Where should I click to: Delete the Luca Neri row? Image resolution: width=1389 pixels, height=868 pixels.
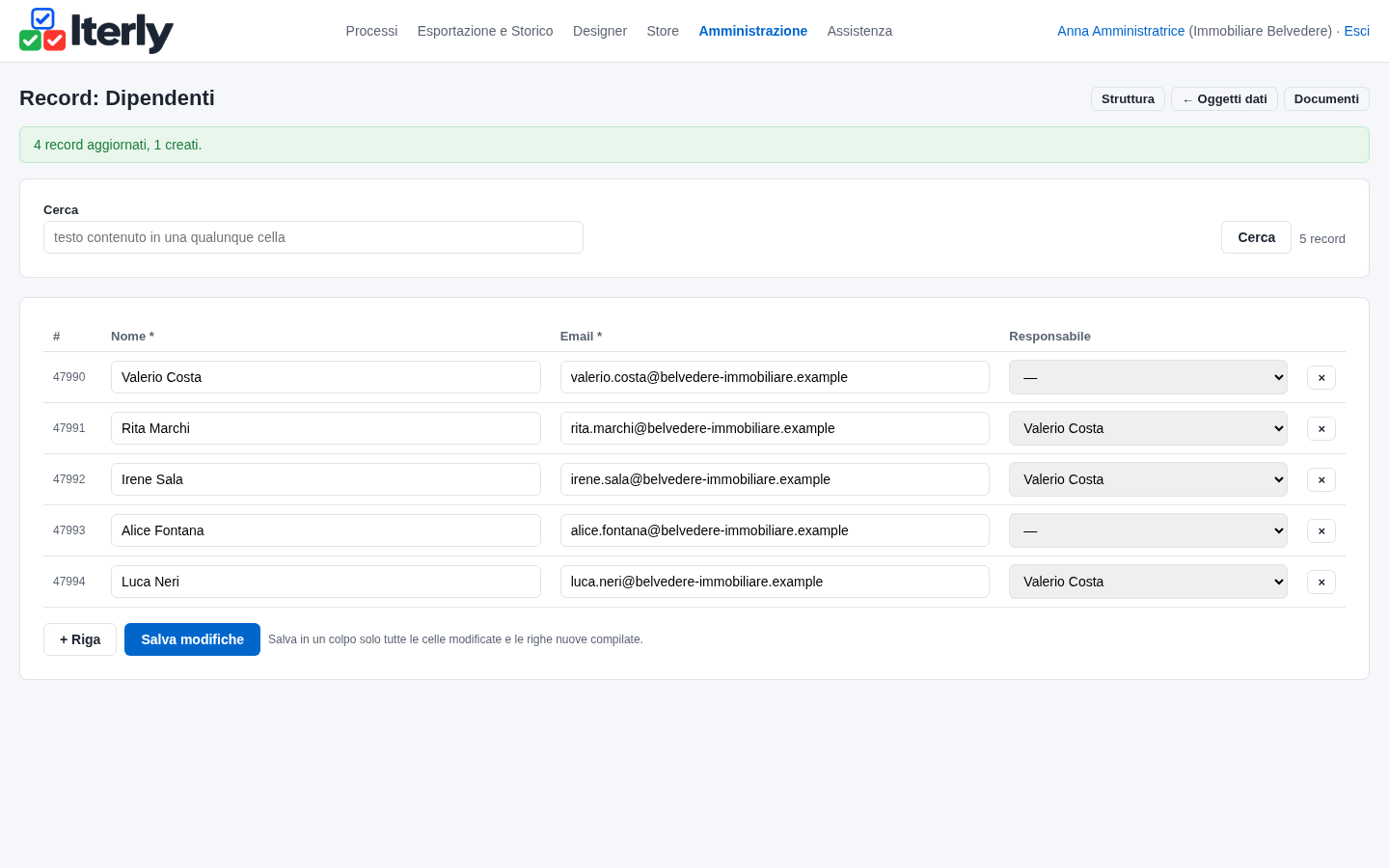tap(1321, 582)
